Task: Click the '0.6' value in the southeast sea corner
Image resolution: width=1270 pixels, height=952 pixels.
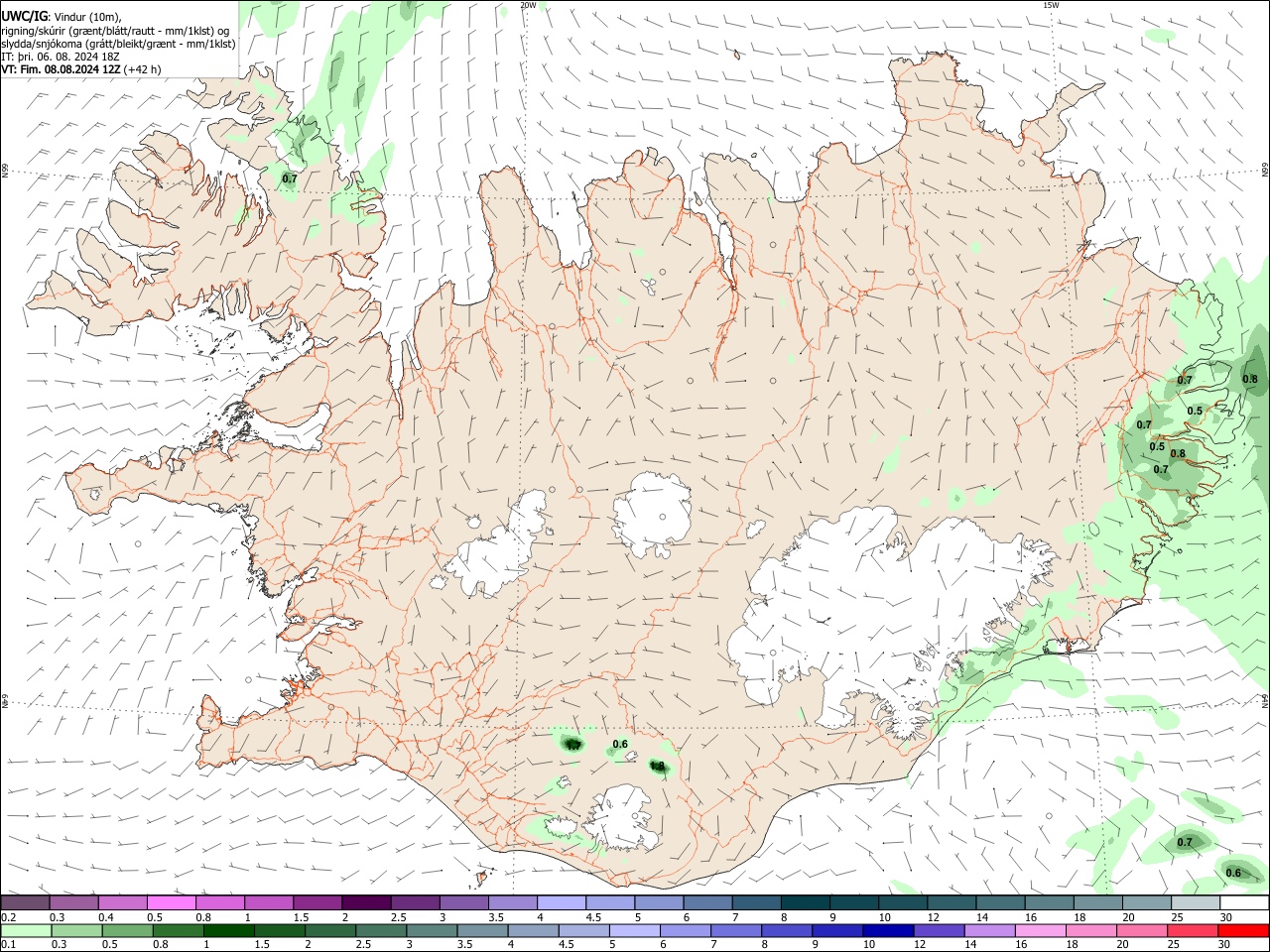Action: (x=1233, y=873)
